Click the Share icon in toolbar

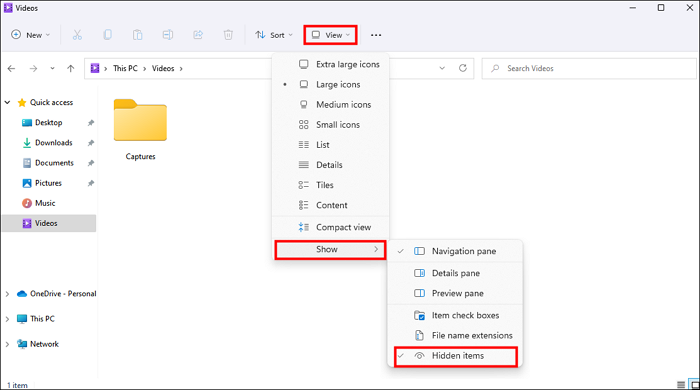(x=198, y=35)
